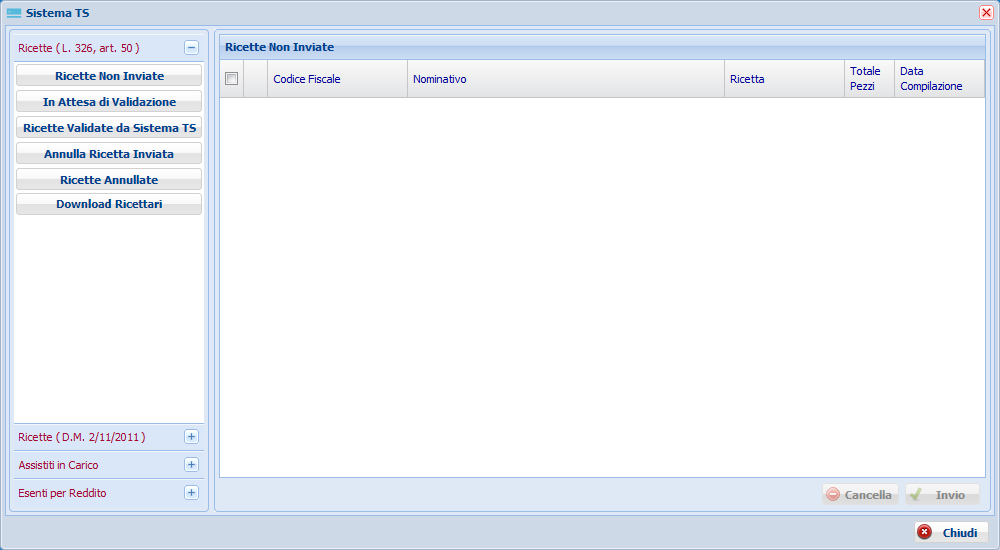
Task: Click the Ricette (D.M. 2/11/2011) heading text
Action: click(x=82, y=437)
